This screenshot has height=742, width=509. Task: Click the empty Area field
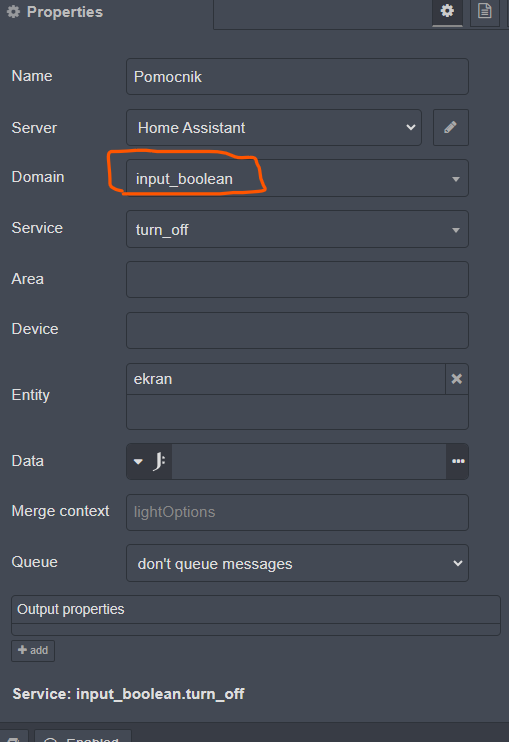coord(297,279)
